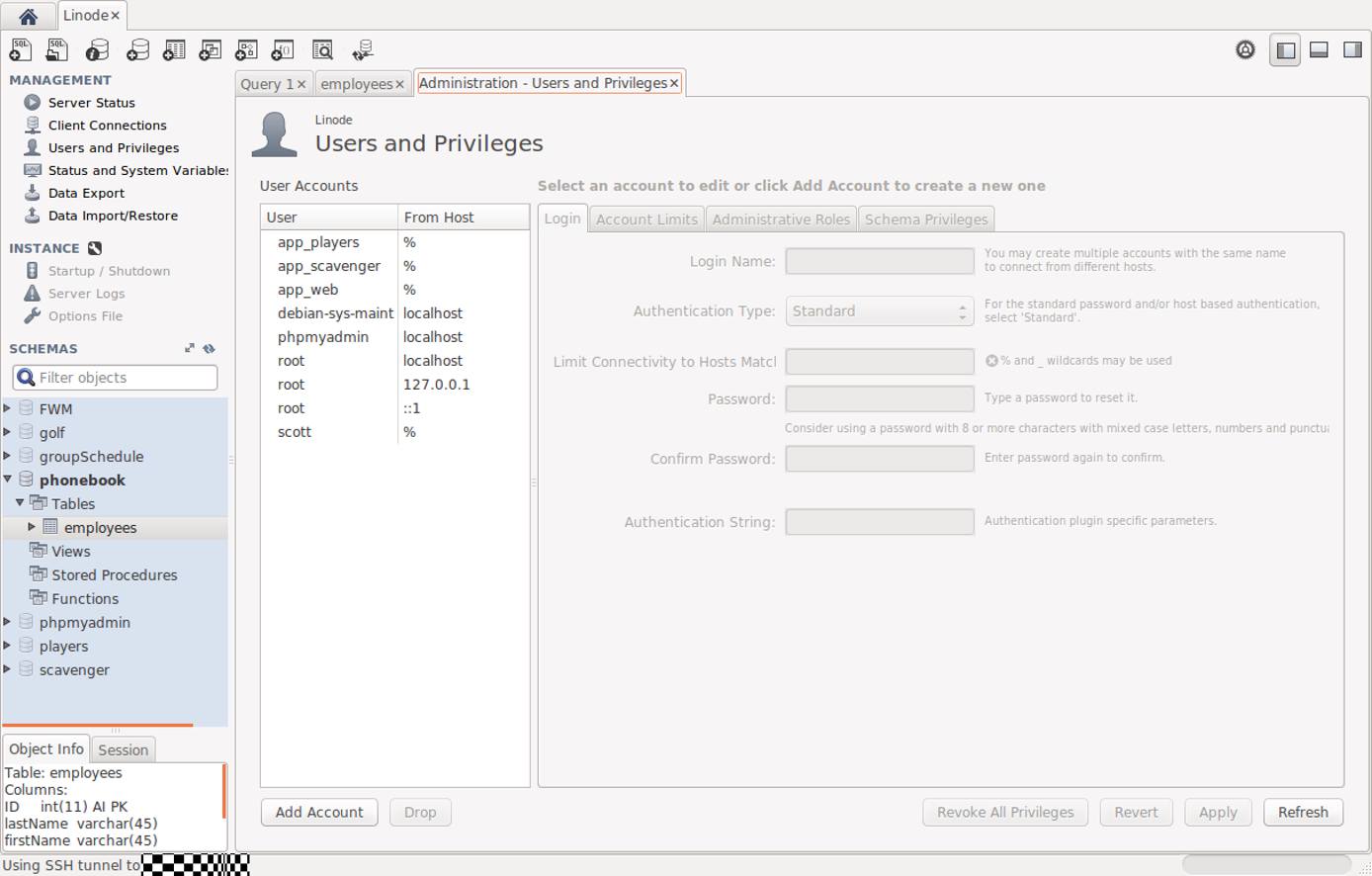This screenshot has height=876, width=1372.
Task: Open Workbench preferences via the gear icon
Action: [1244, 48]
